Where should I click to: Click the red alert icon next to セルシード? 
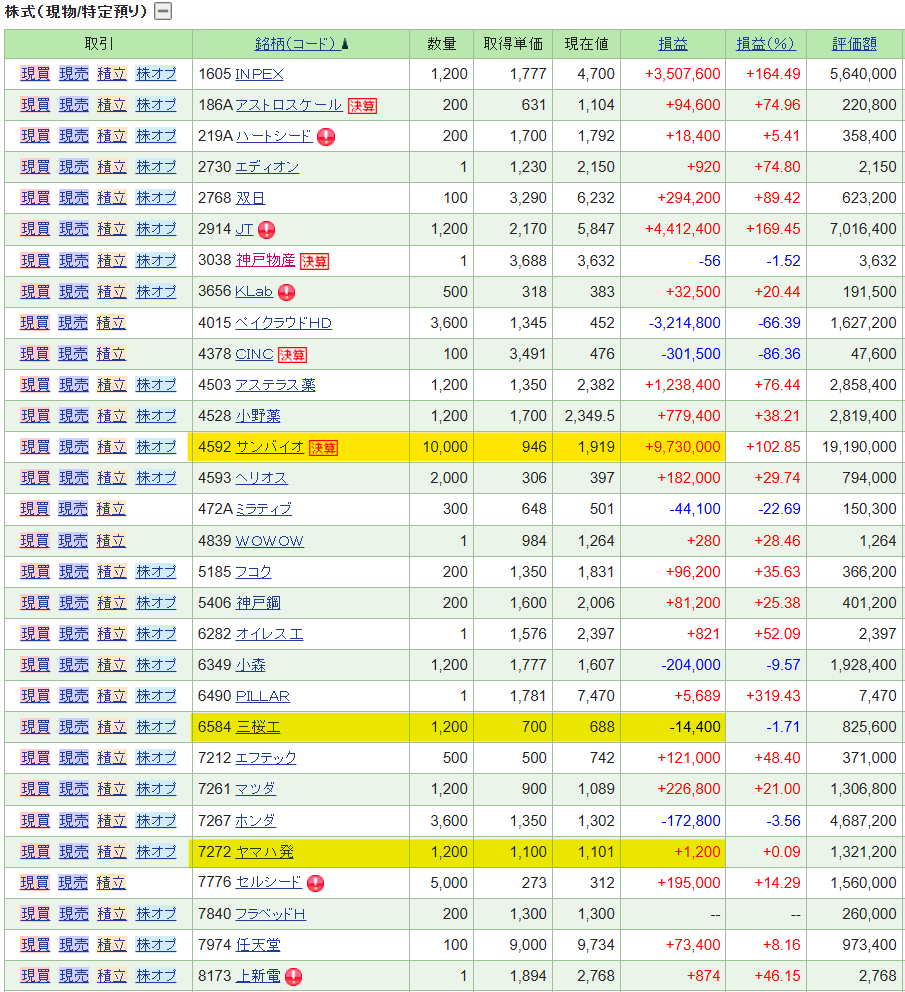click(315, 883)
